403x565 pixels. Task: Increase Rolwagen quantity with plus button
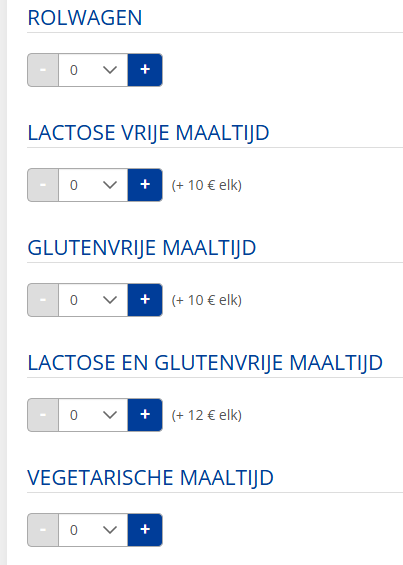(145, 70)
